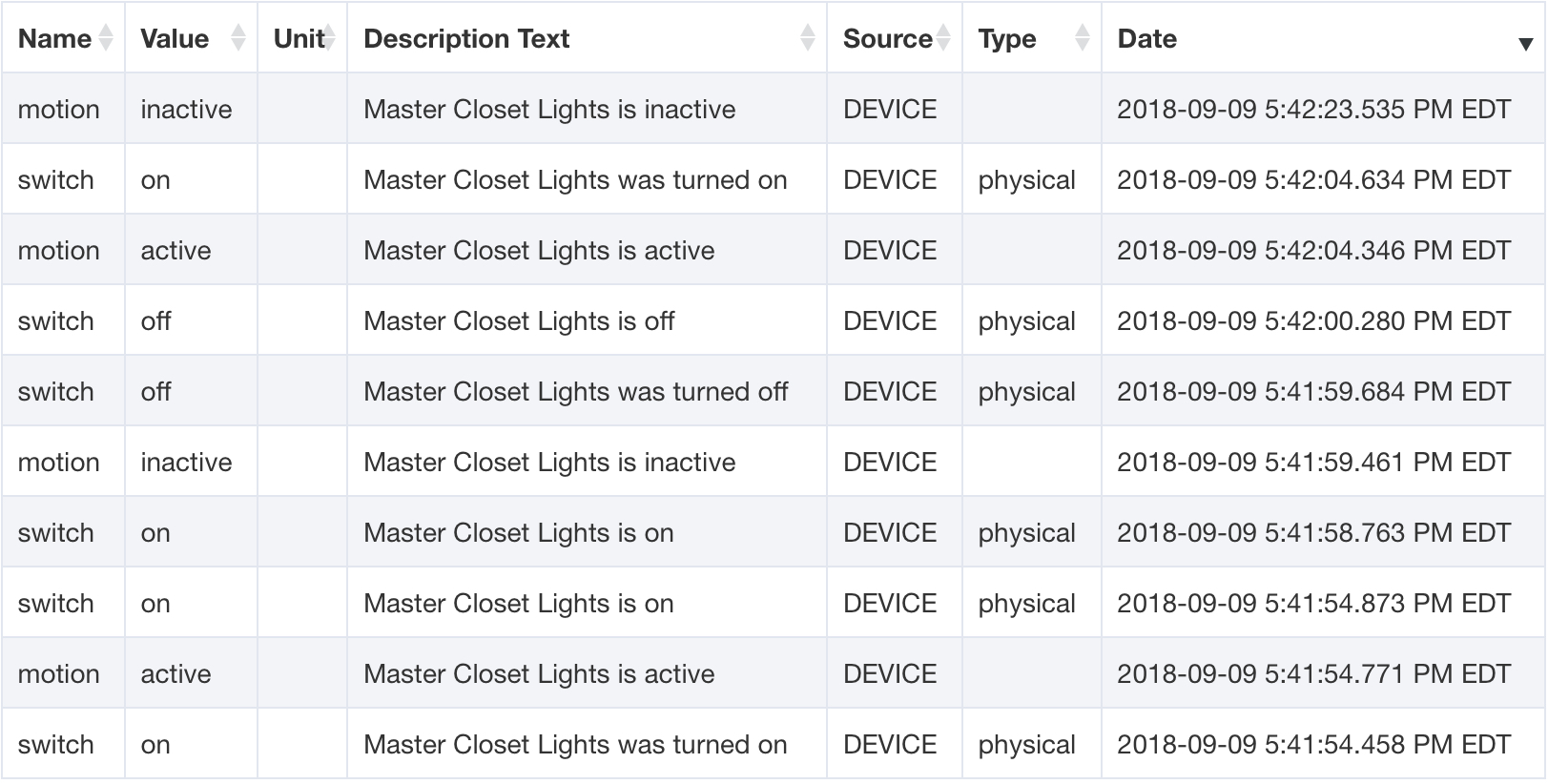Viewport: 1548px width, 784px height.
Task: Sort by Description Text arrows icon
Action: 808,38
